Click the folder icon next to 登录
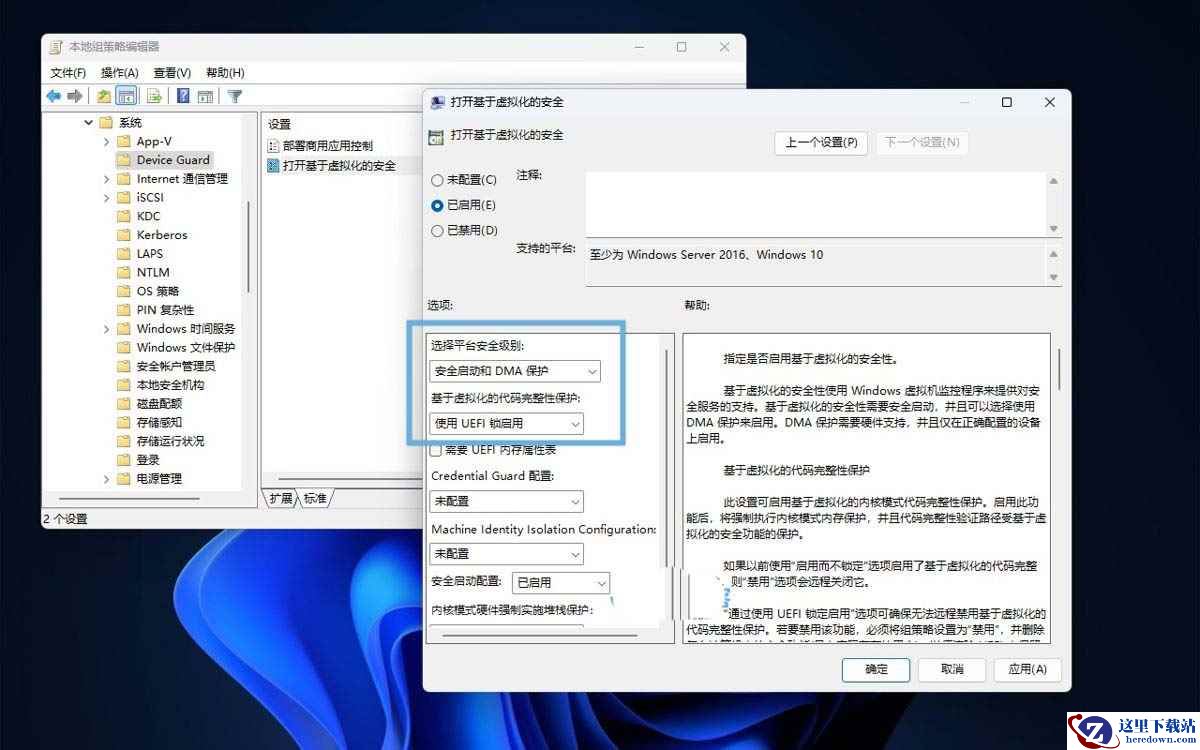The height and width of the screenshot is (750, 1200). click(x=124, y=460)
